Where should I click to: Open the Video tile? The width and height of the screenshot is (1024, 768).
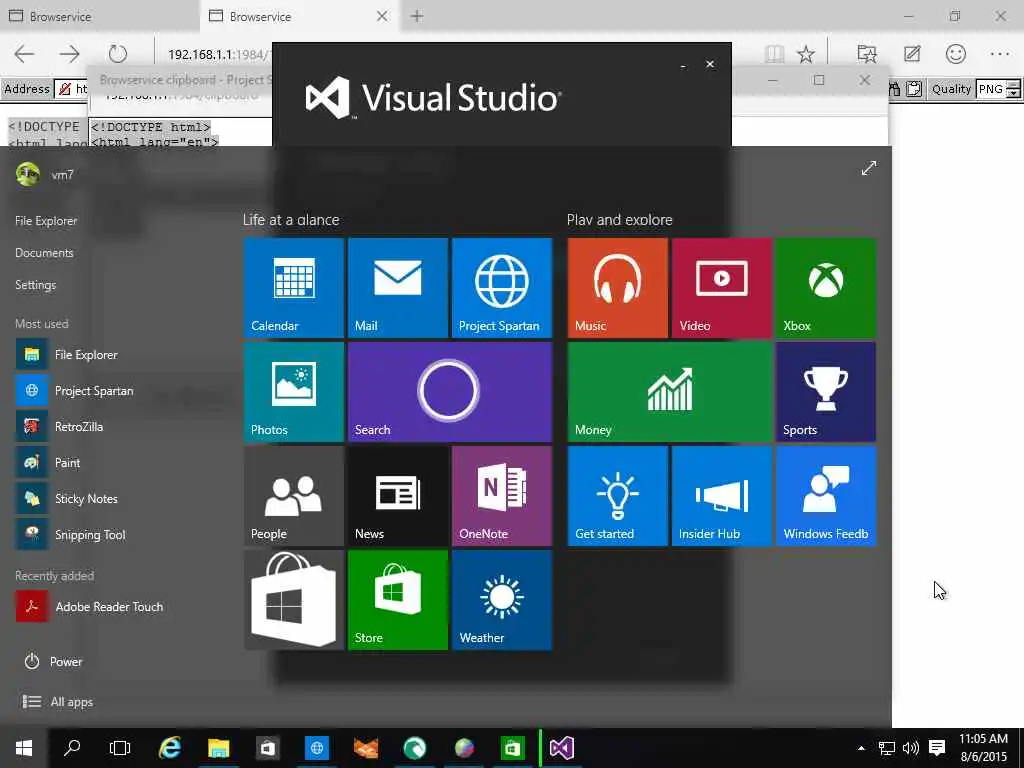click(x=722, y=288)
